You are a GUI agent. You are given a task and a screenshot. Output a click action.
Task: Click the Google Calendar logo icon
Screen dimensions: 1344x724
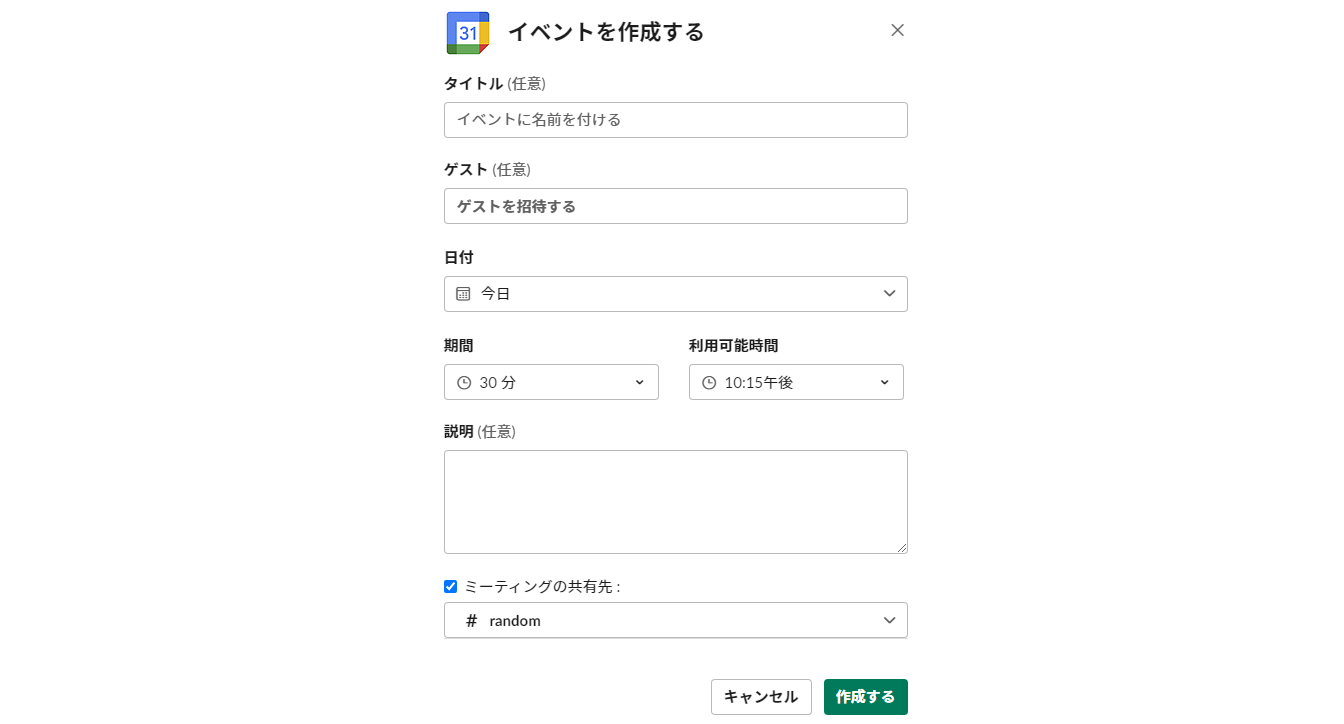pos(467,33)
